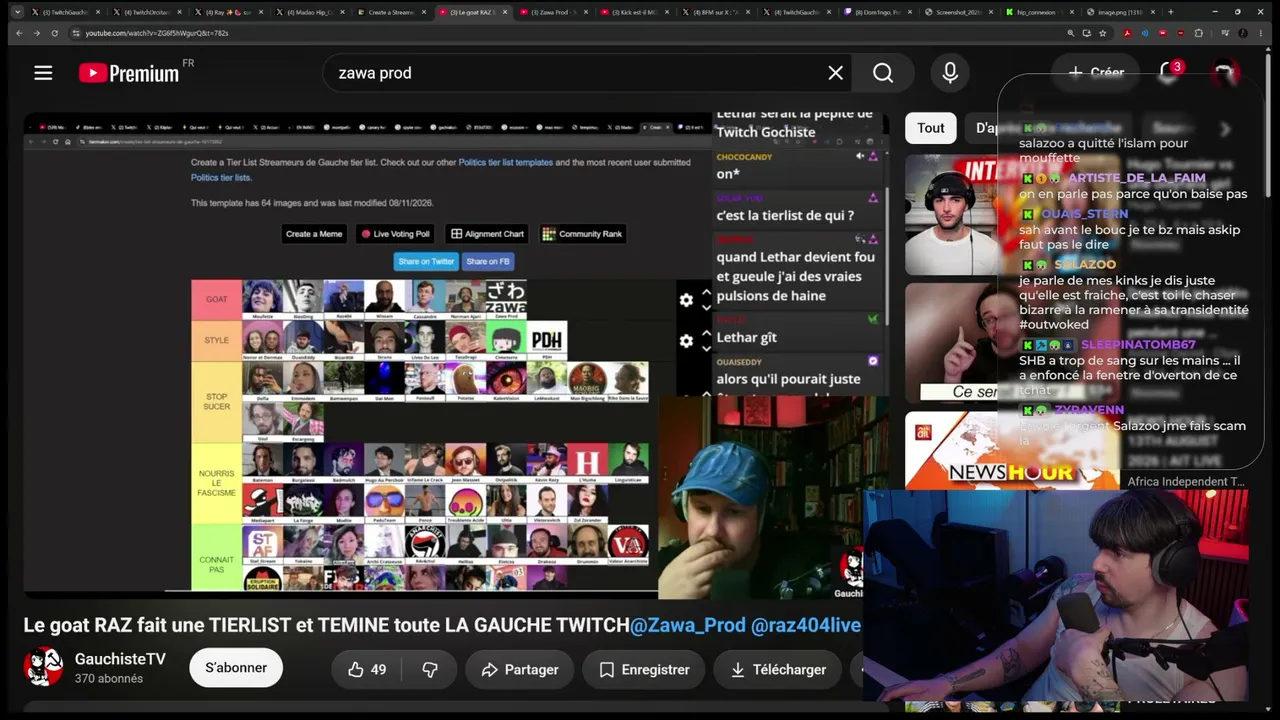Switch to the 'image.png' tab
This screenshot has height=720, width=1280.
click(1119, 12)
